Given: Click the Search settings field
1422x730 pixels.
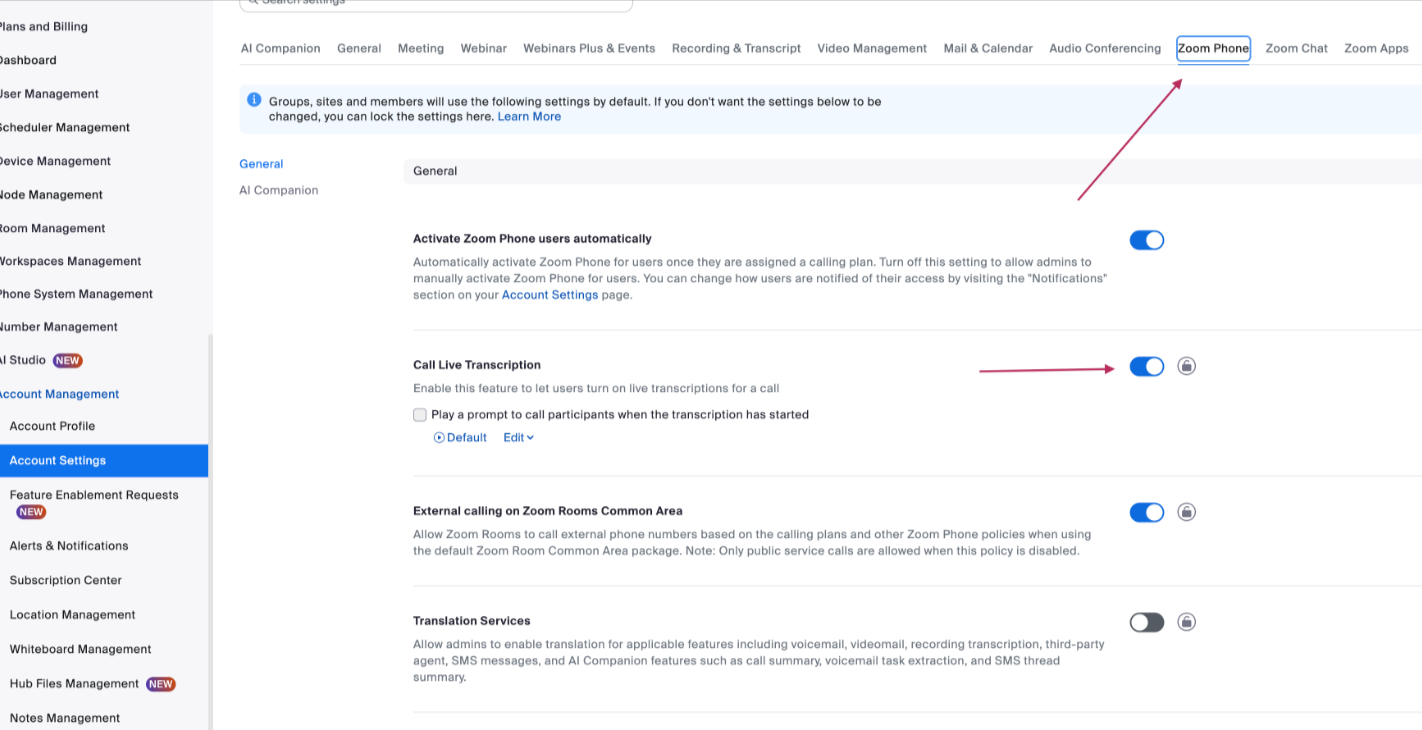Looking at the screenshot, I should coord(436,4).
